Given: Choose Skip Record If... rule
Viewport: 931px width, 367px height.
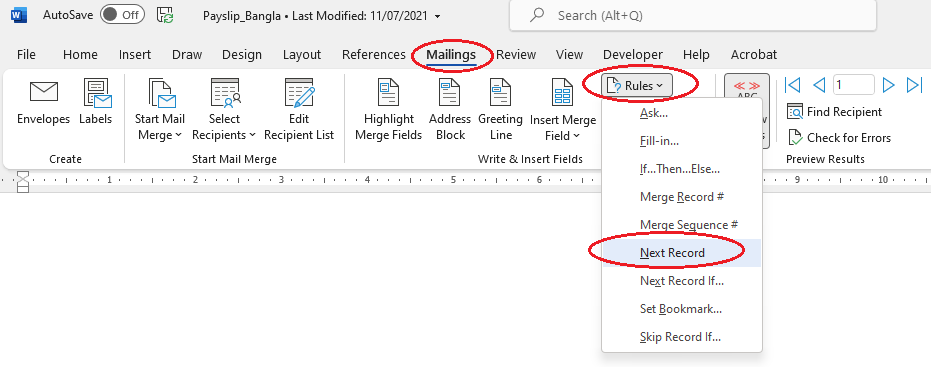Looking at the screenshot, I should 681,337.
